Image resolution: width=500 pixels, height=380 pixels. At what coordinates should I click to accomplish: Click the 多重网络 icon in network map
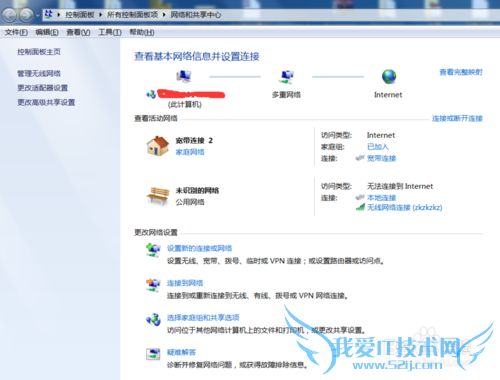[x=286, y=76]
